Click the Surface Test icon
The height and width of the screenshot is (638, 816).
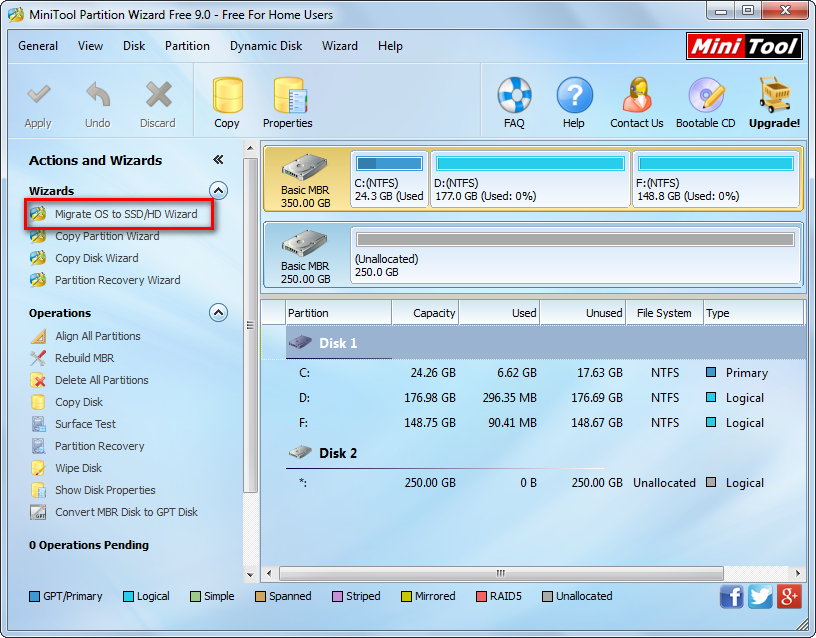point(38,424)
